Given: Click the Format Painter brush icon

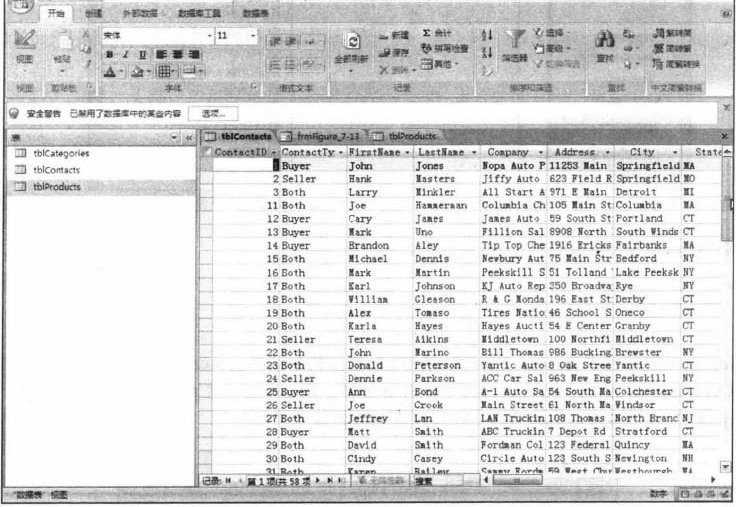Looking at the screenshot, I should point(87,63).
